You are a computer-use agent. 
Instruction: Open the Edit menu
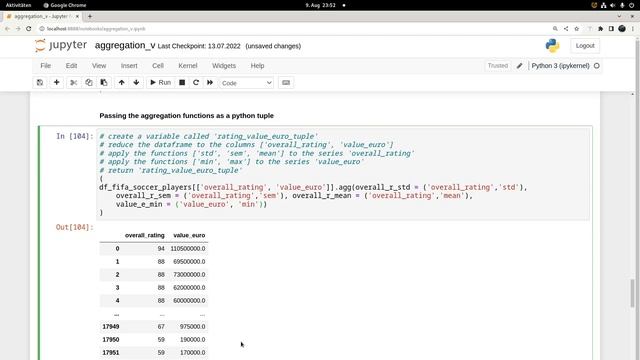pyautogui.click(x=71, y=66)
